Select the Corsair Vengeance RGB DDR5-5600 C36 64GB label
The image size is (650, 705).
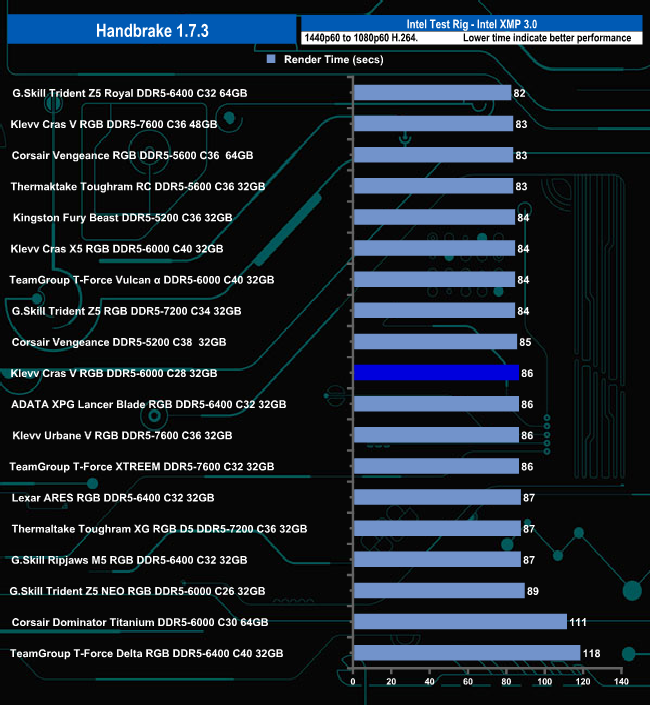click(132, 155)
